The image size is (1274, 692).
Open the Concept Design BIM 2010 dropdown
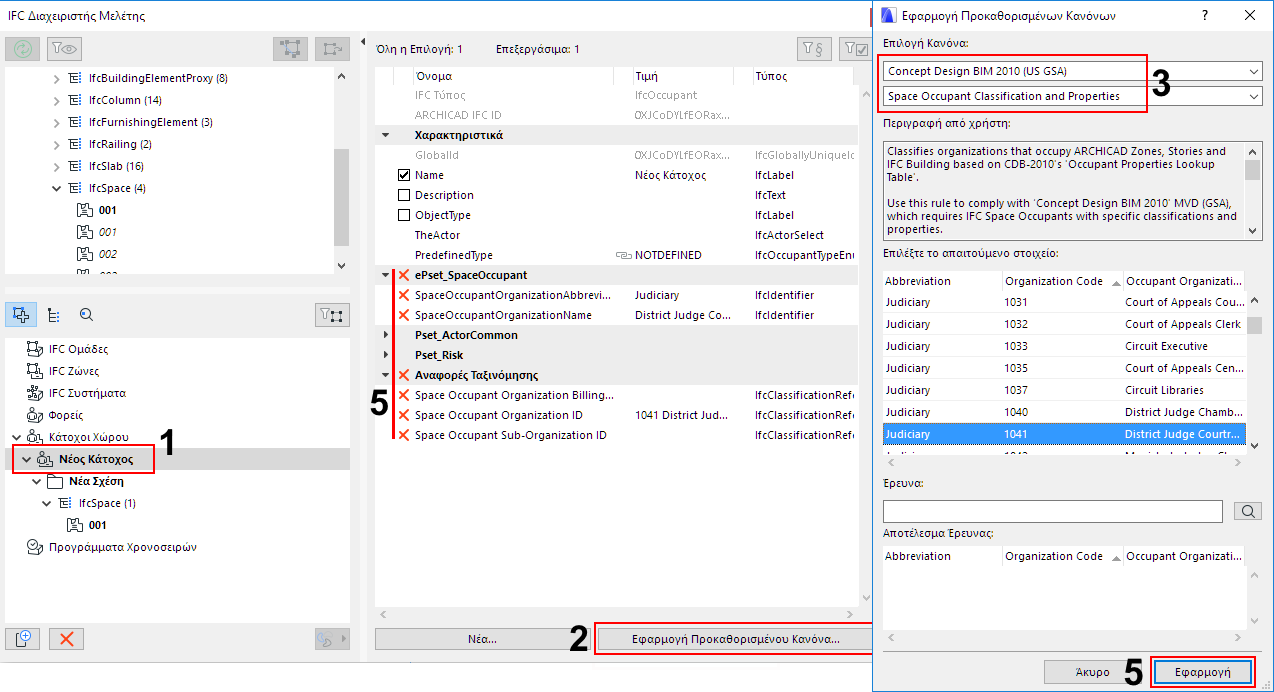[x=1072, y=72]
